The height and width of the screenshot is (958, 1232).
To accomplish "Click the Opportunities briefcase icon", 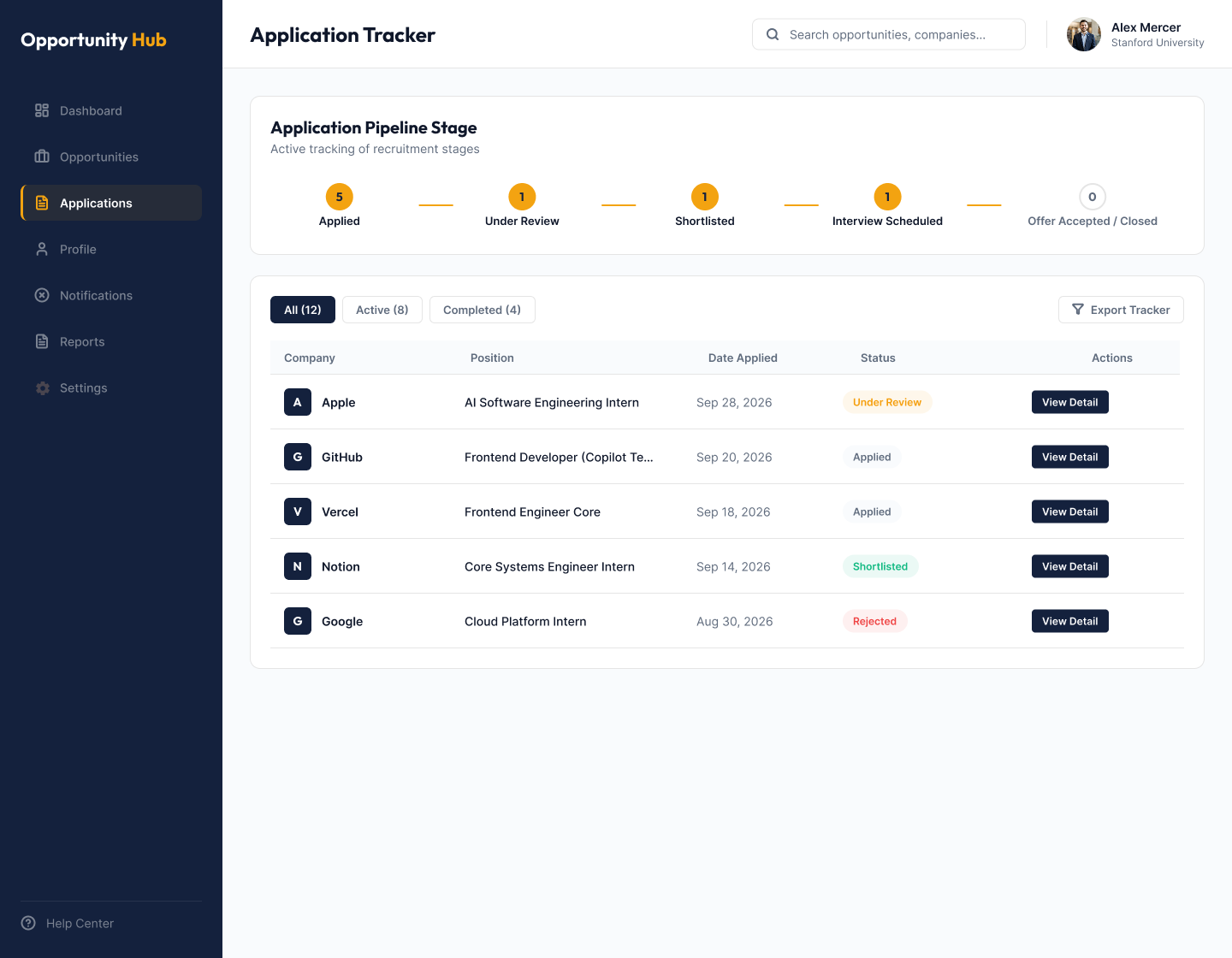I will pos(42,157).
